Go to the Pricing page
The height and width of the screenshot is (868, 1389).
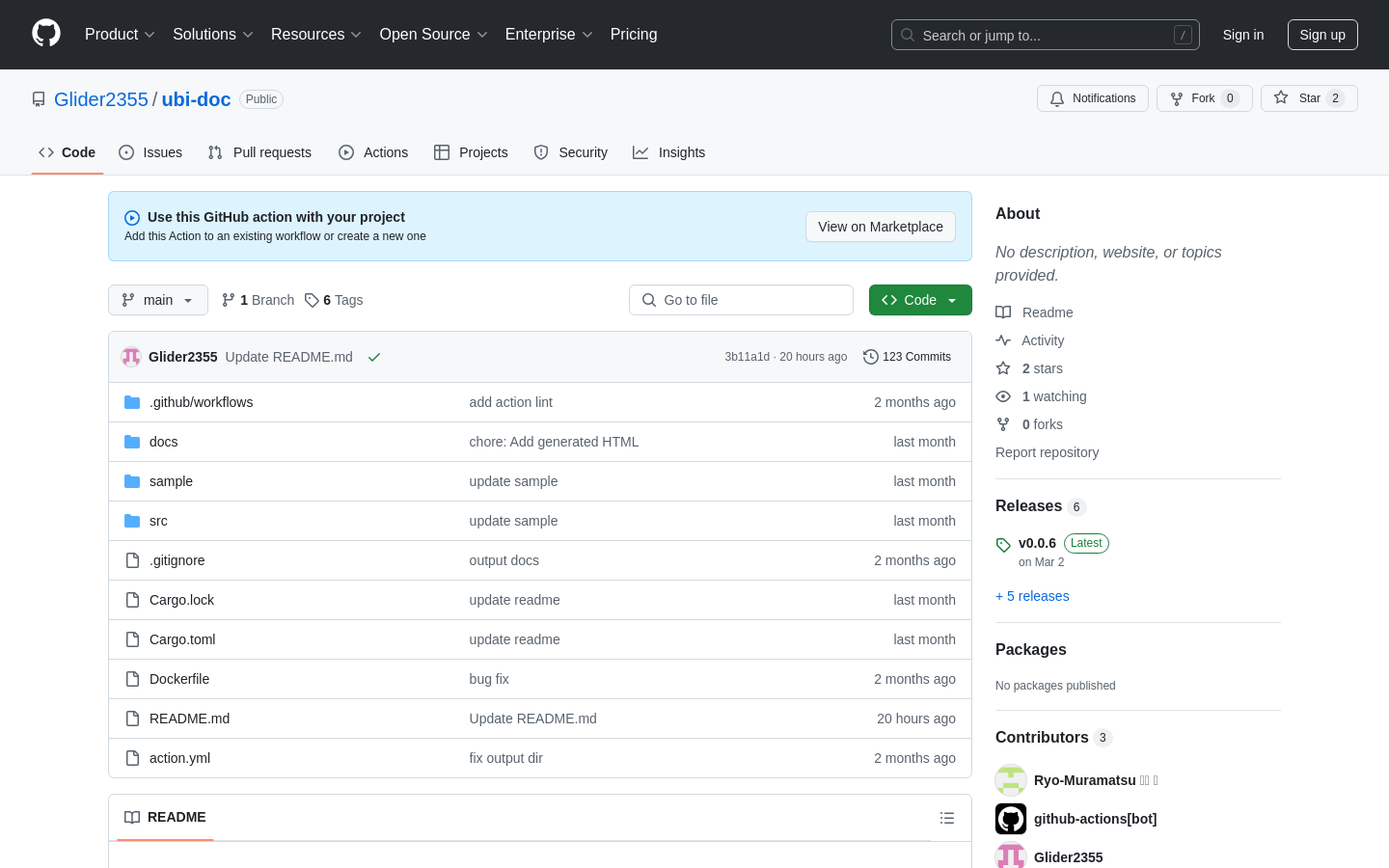[x=634, y=35]
